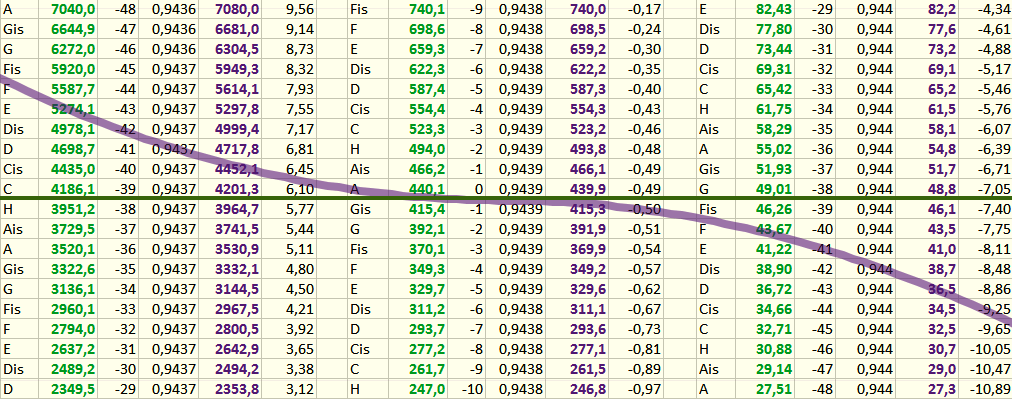Select the semitone offset cell 0
Image resolution: width=1012 pixels, height=399 pixels.
[x=478, y=188]
